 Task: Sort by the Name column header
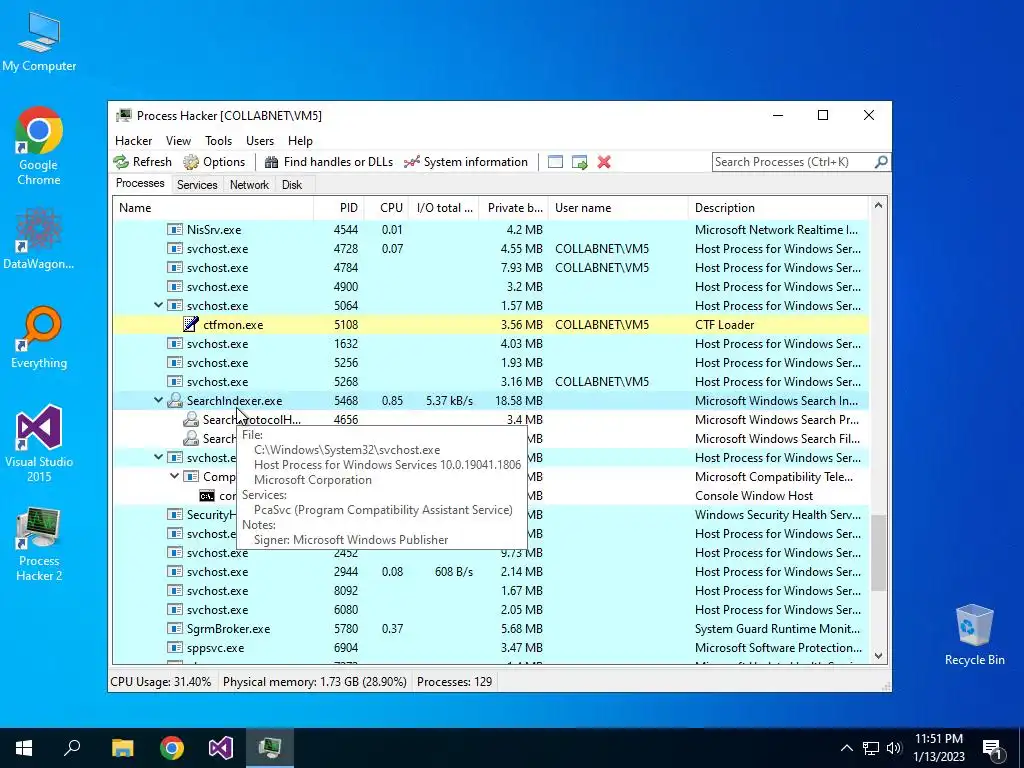[x=213, y=208]
